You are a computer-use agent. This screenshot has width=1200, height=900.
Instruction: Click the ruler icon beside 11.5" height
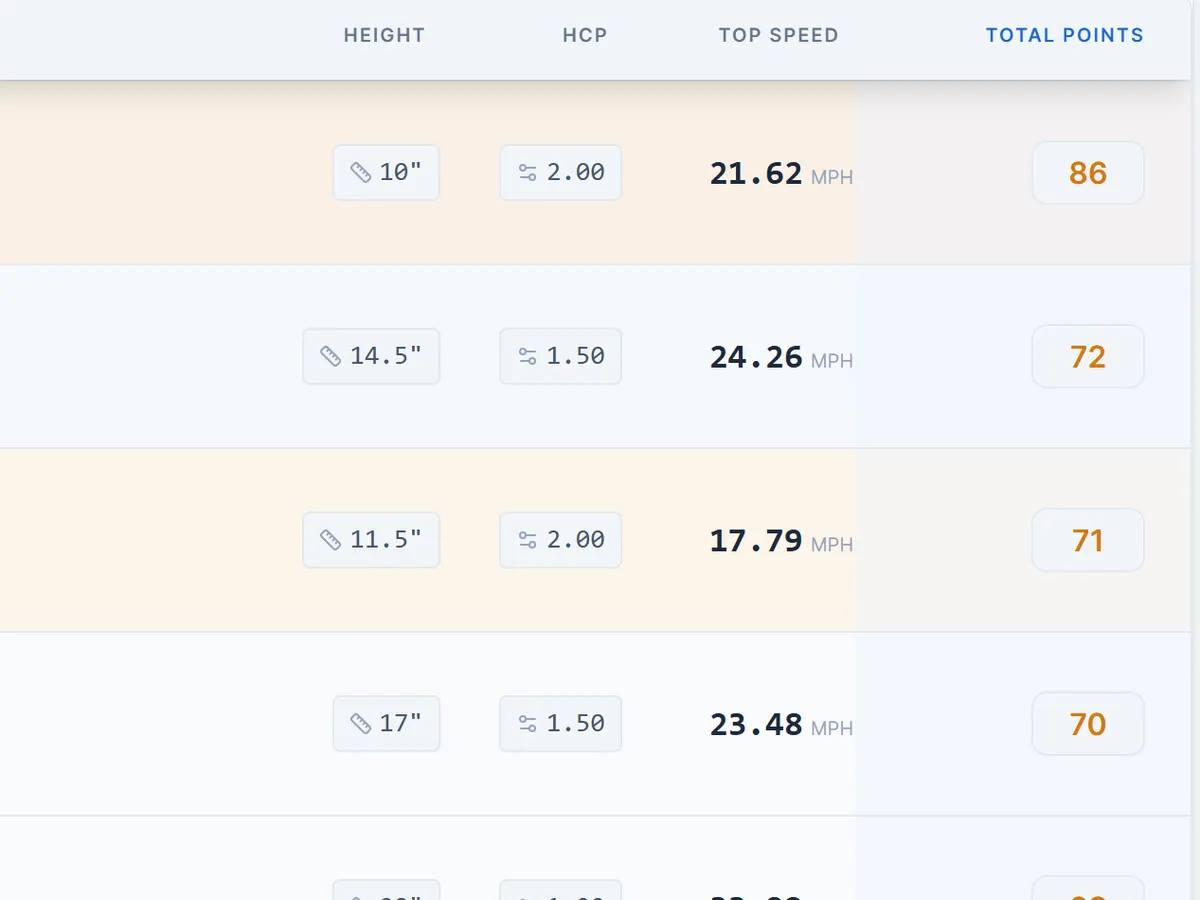tap(330, 540)
